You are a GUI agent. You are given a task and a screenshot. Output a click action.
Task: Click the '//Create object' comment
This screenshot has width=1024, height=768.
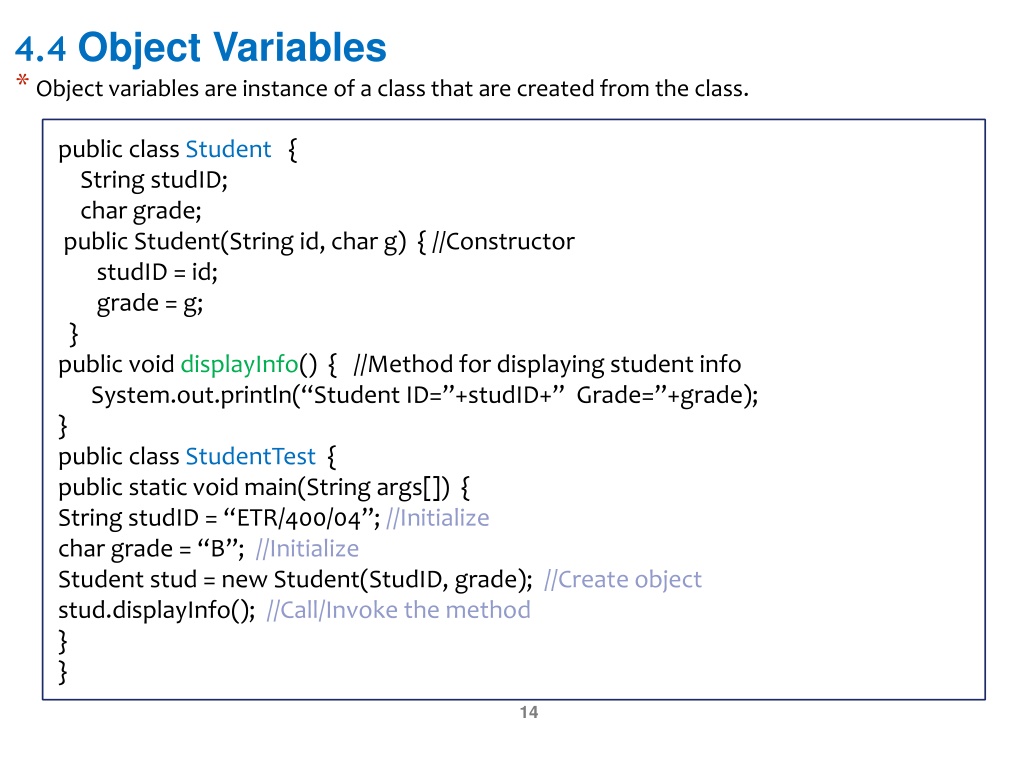tap(622, 579)
